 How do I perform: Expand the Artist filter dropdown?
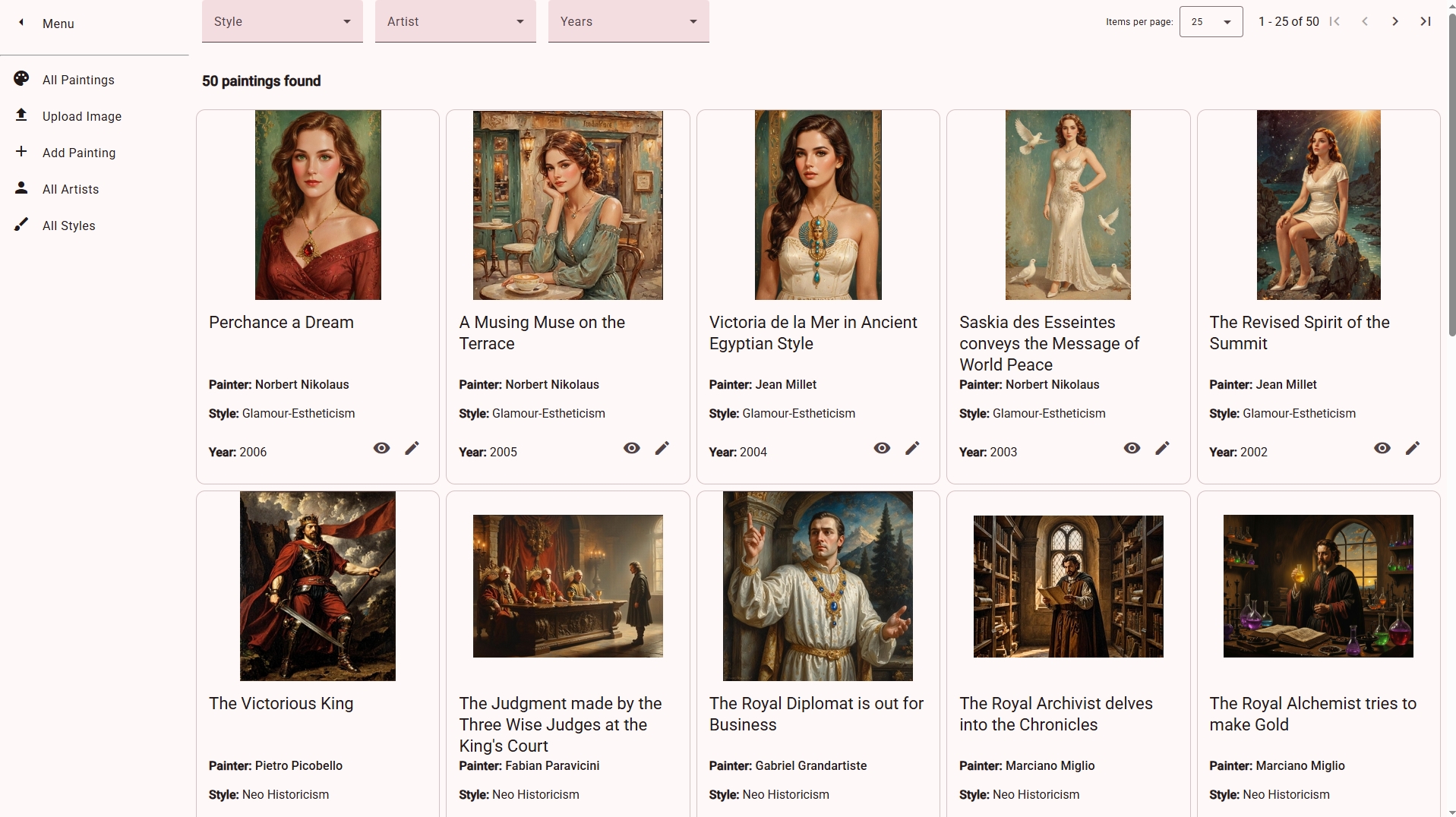click(455, 22)
